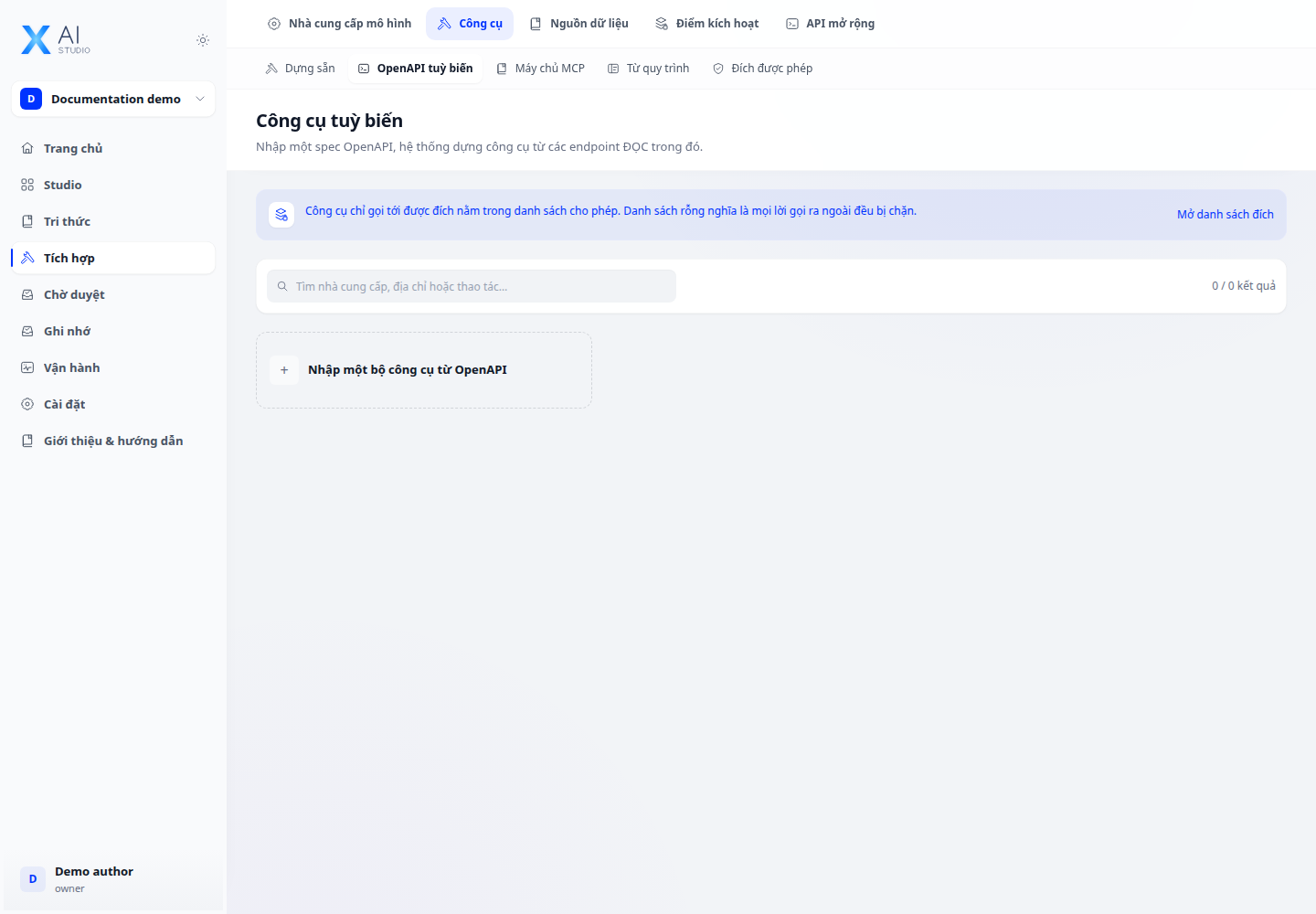Click the X AI Studio logo

pos(56,39)
